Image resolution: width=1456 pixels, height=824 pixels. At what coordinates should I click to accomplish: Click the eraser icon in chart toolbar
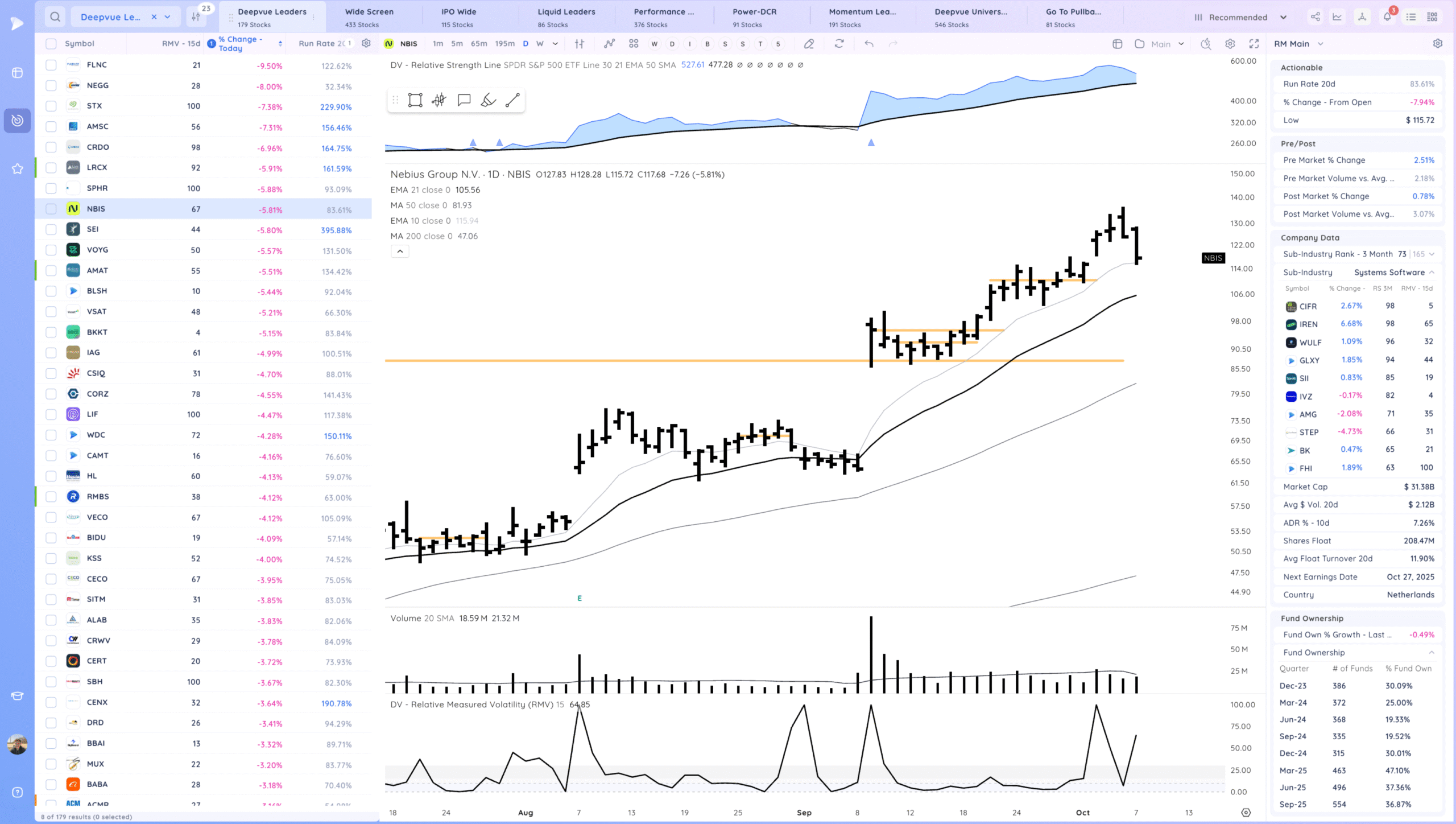point(809,44)
